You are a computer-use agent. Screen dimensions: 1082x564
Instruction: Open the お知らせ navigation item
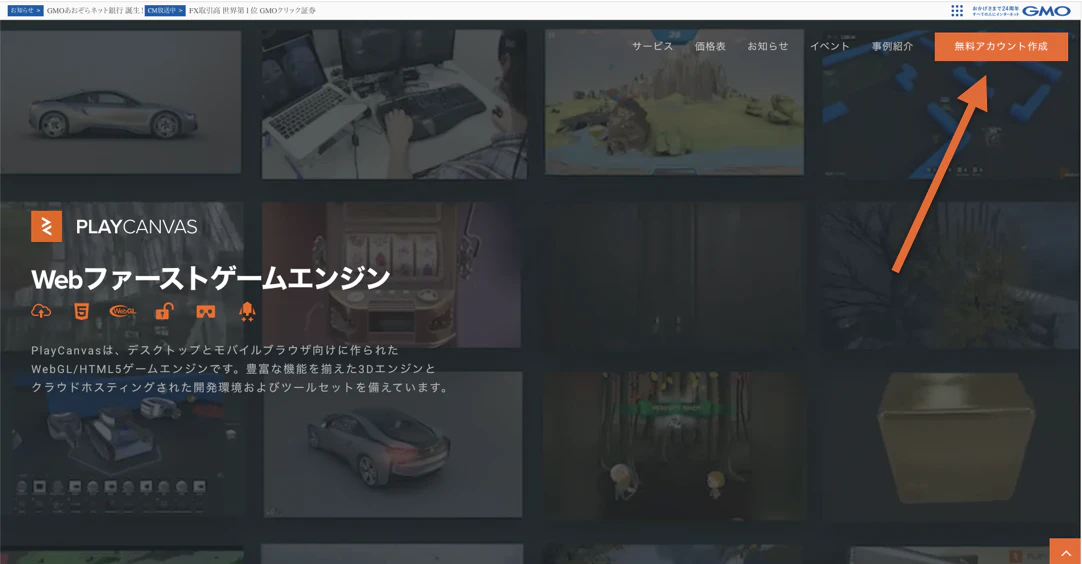pos(767,46)
